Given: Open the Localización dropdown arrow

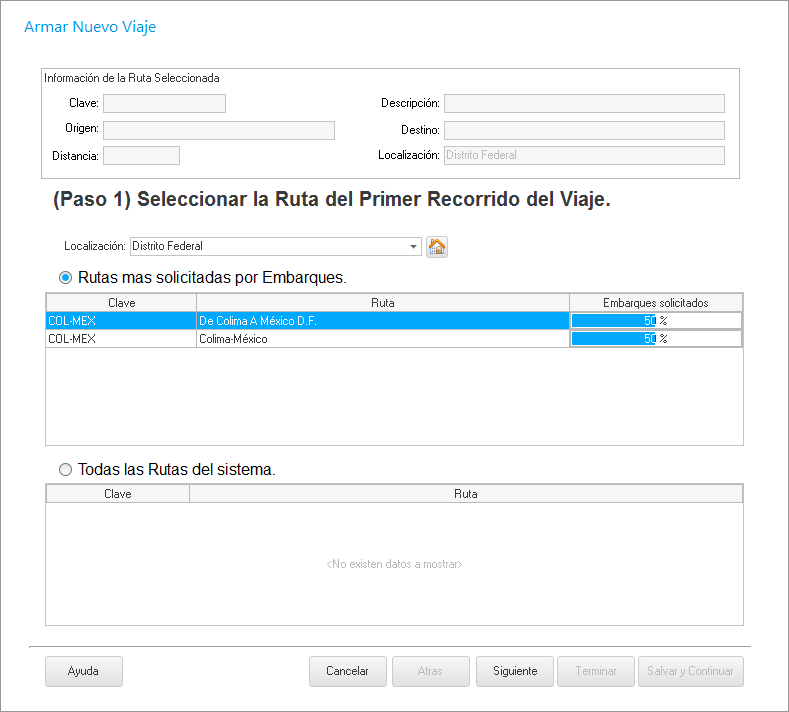Looking at the screenshot, I should point(414,247).
